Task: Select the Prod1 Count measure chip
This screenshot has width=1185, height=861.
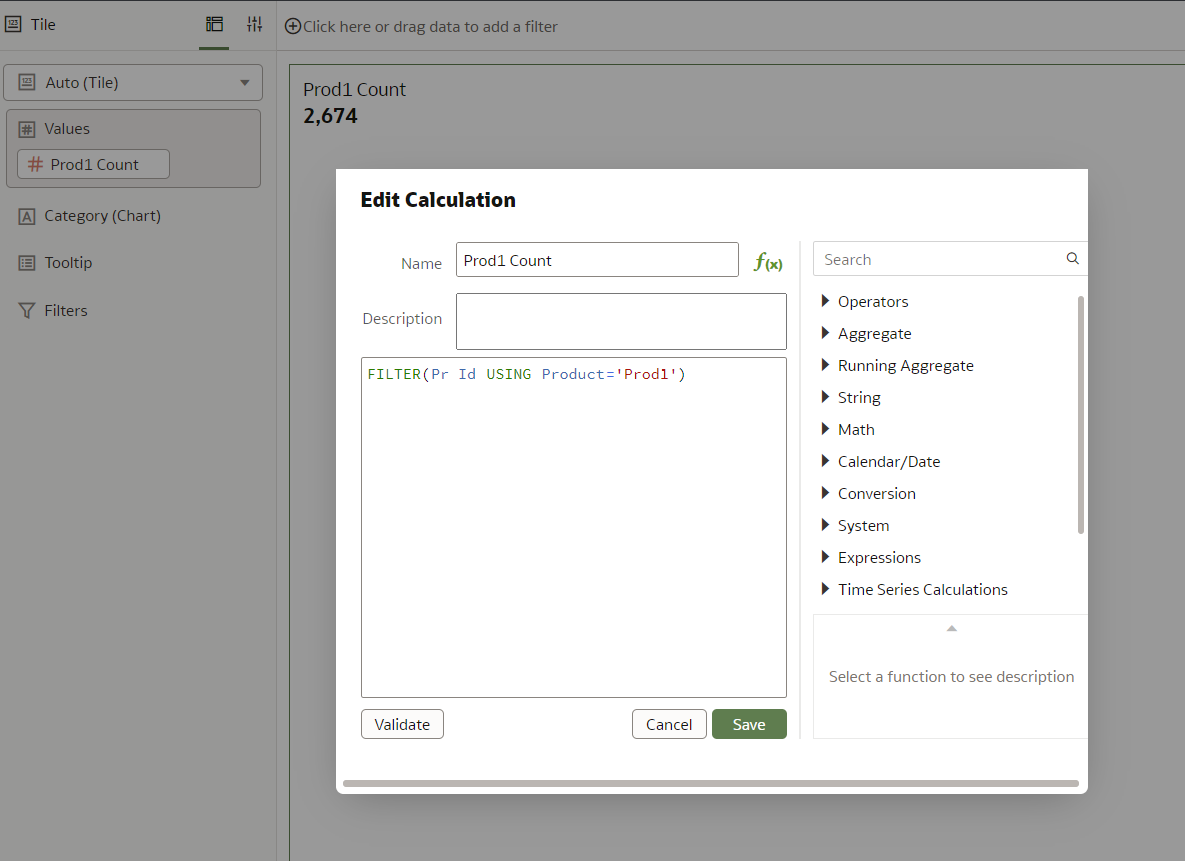Action: pos(93,164)
